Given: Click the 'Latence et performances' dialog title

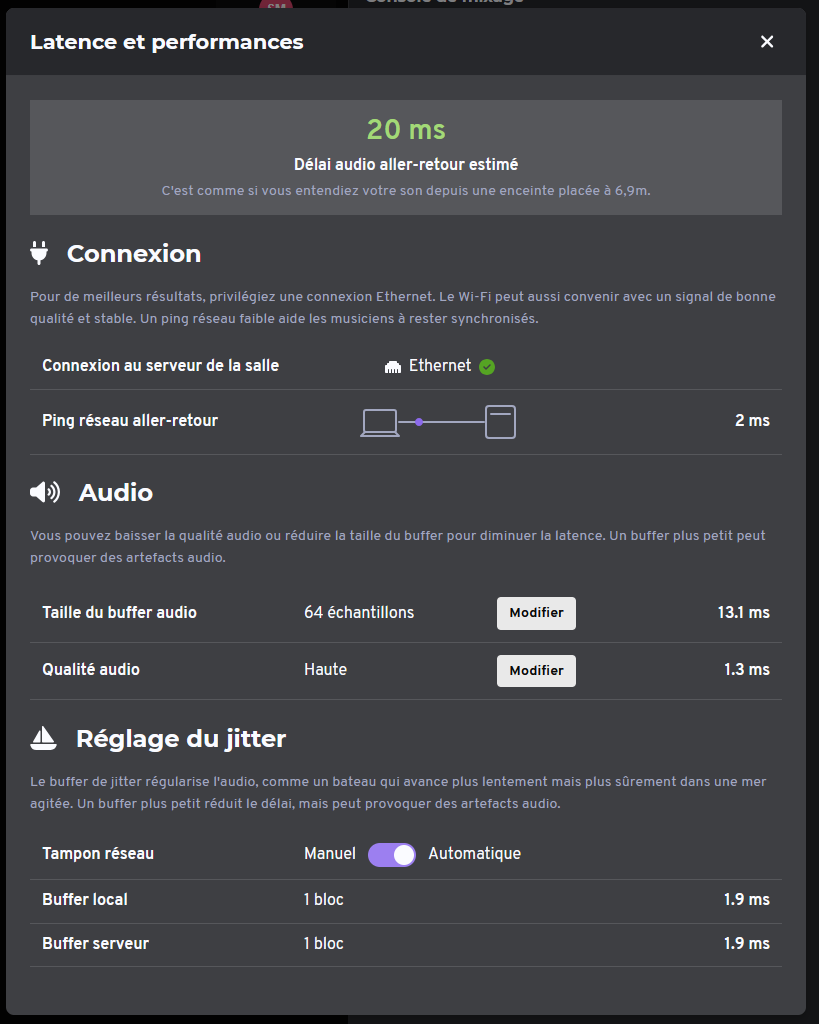Looking at the screenshot, I should coord(167,42).
